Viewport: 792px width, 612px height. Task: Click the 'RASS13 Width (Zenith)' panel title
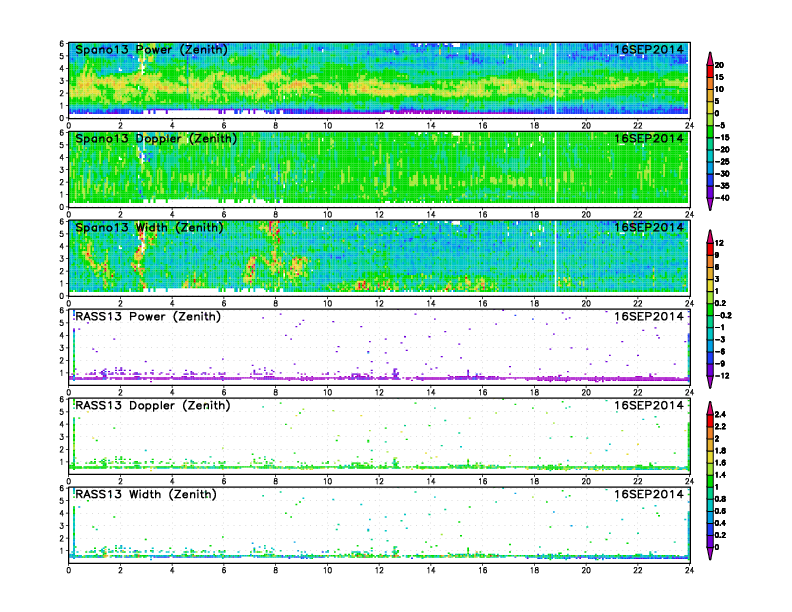[x=146, y=494]
